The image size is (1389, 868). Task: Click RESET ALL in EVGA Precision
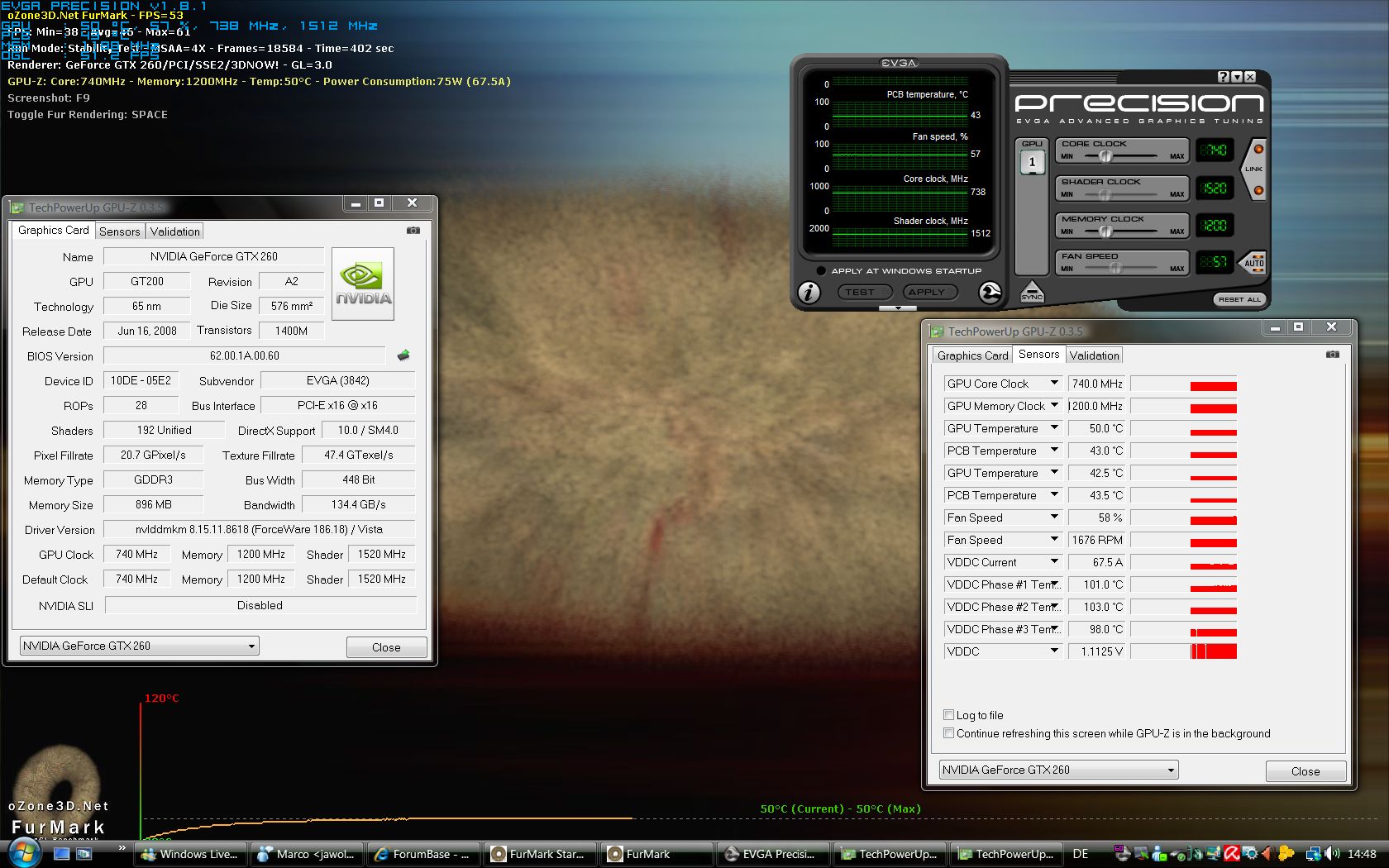(1239, 299)
